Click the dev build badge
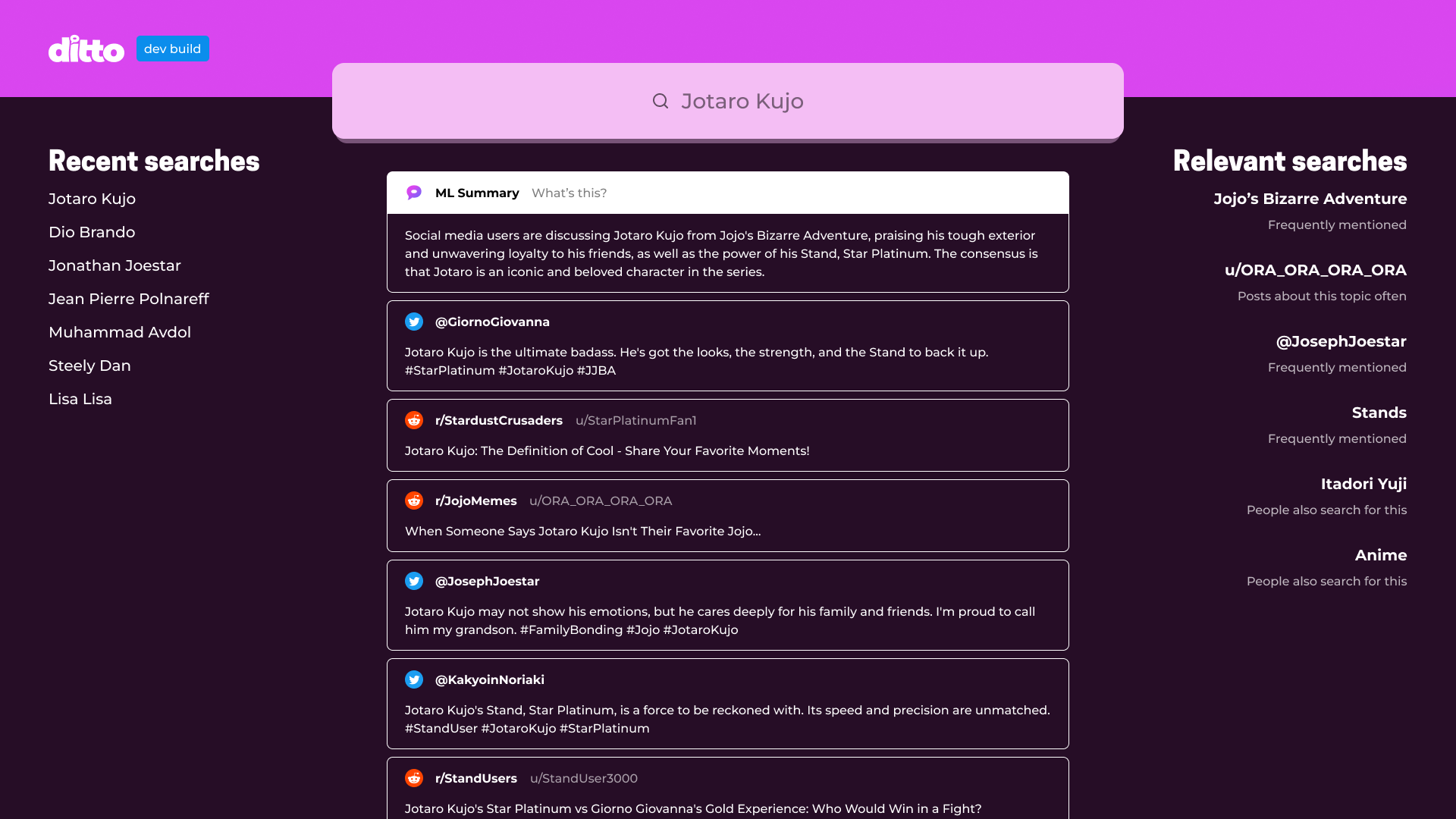 point(173,49)
